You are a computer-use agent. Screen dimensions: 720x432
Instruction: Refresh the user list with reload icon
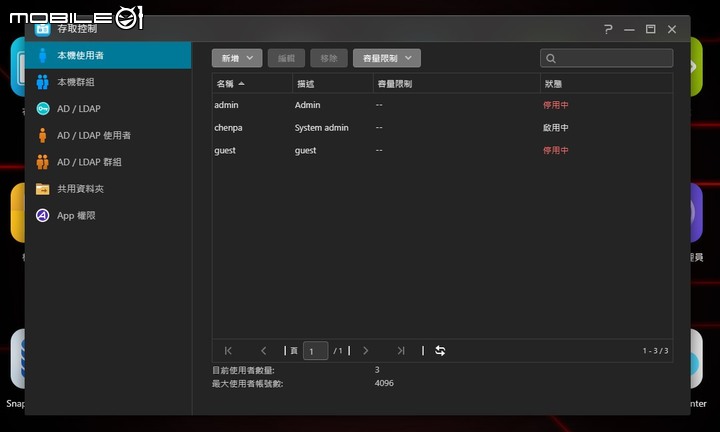pos(440,351)
